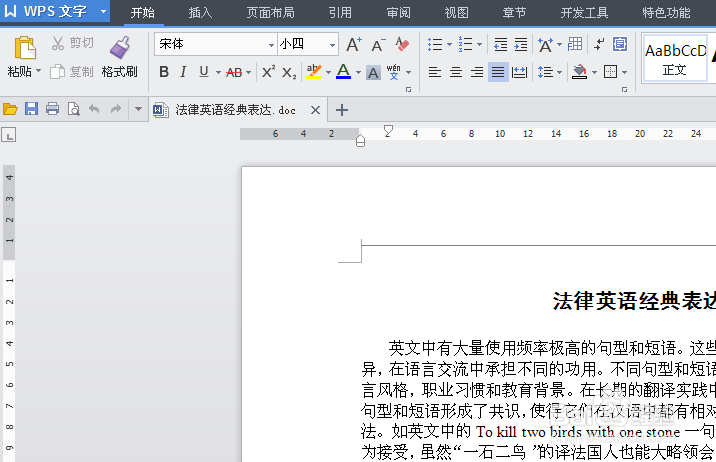The image size is (716, 462).
Task: Expand underline style dropdown arrow
Action: 218,72
